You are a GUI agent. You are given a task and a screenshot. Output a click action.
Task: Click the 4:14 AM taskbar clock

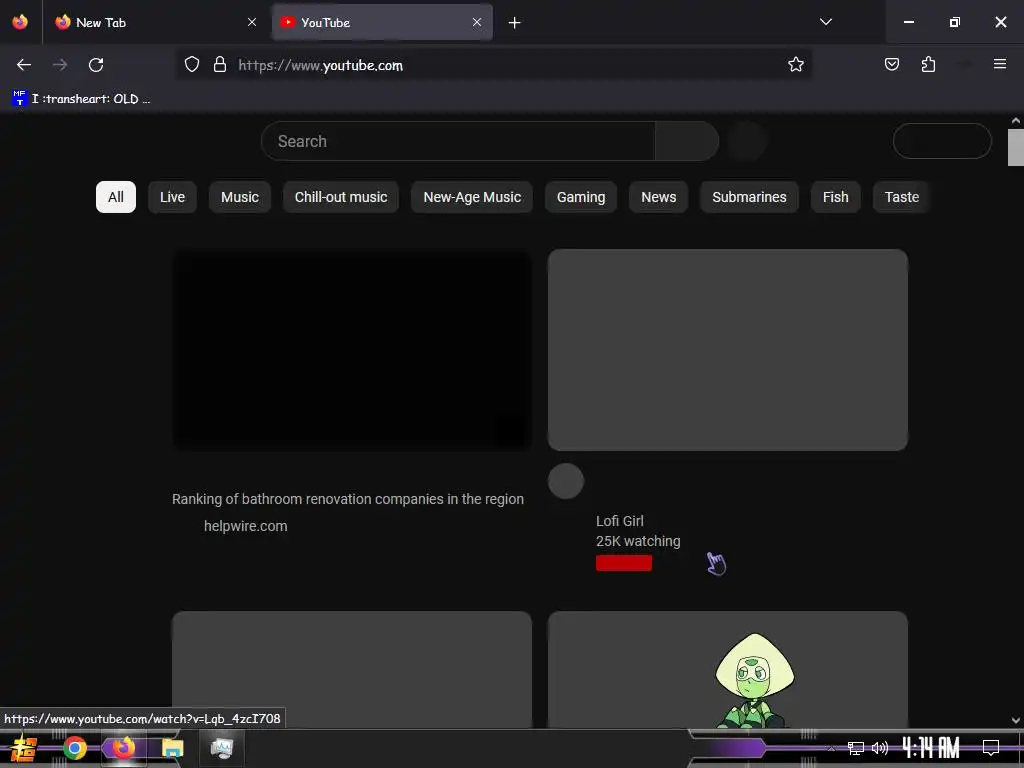point(931,748)
